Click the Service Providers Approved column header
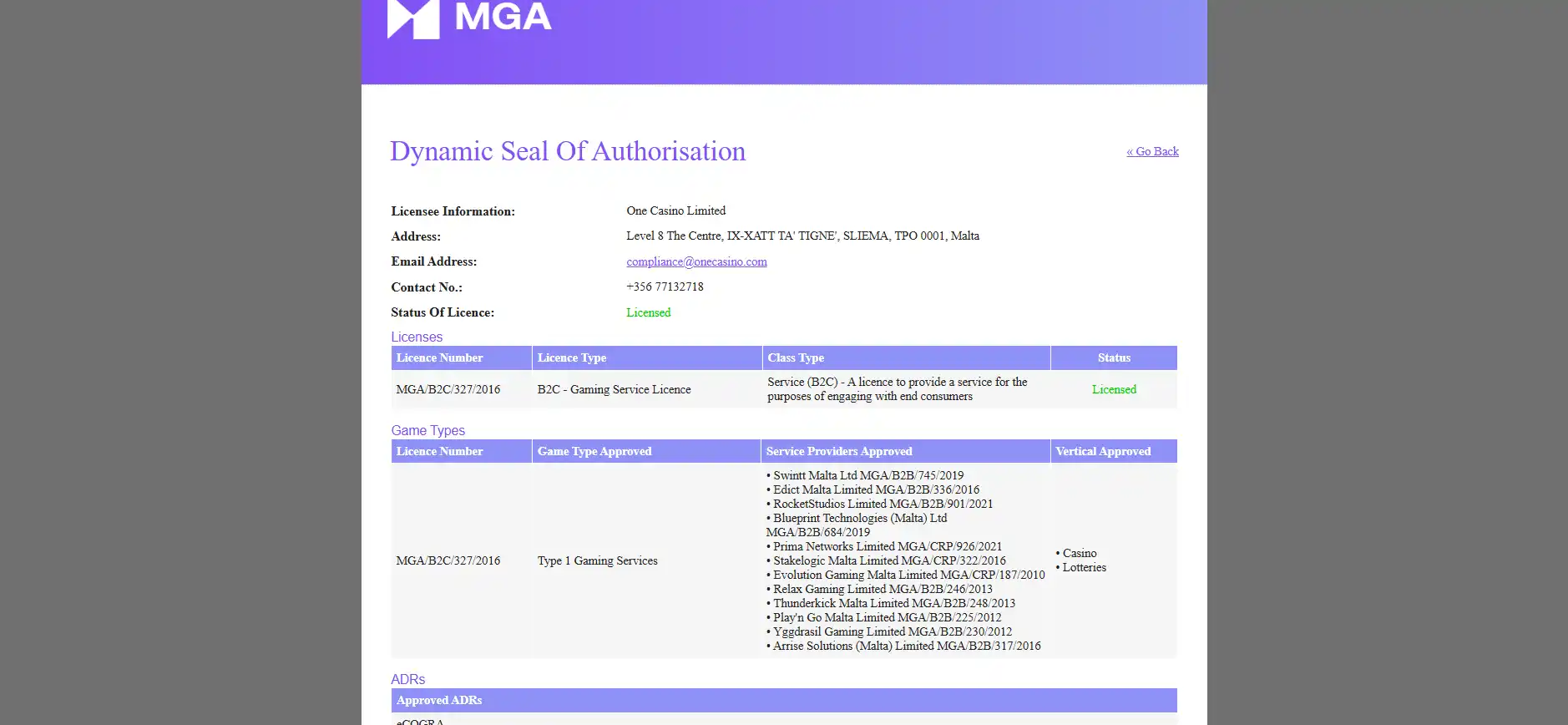 click(905, 451)
